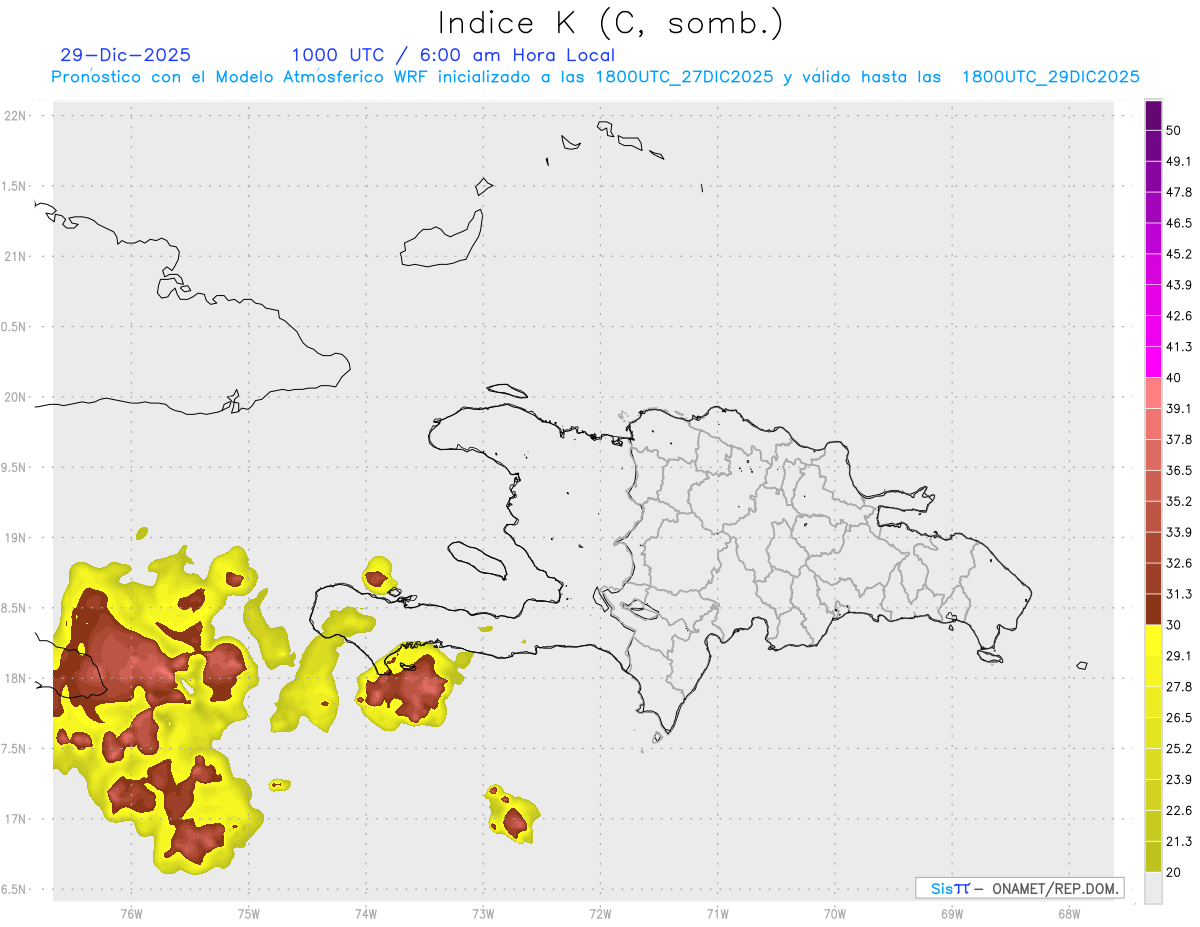The height and width of the screenshot is (927, 1200).
Task: Click the olive swatch between 21.3 and 20
Action: 1153,857
